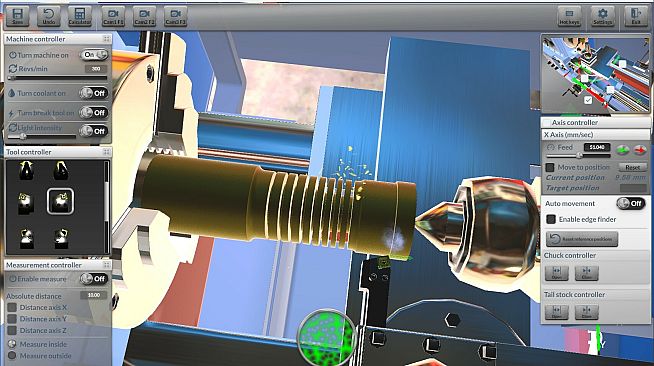The height and width of the screenshot is (366, 654).
Task: Save the project with Save button
Action: pyautogui.click(x=18, y=16)
